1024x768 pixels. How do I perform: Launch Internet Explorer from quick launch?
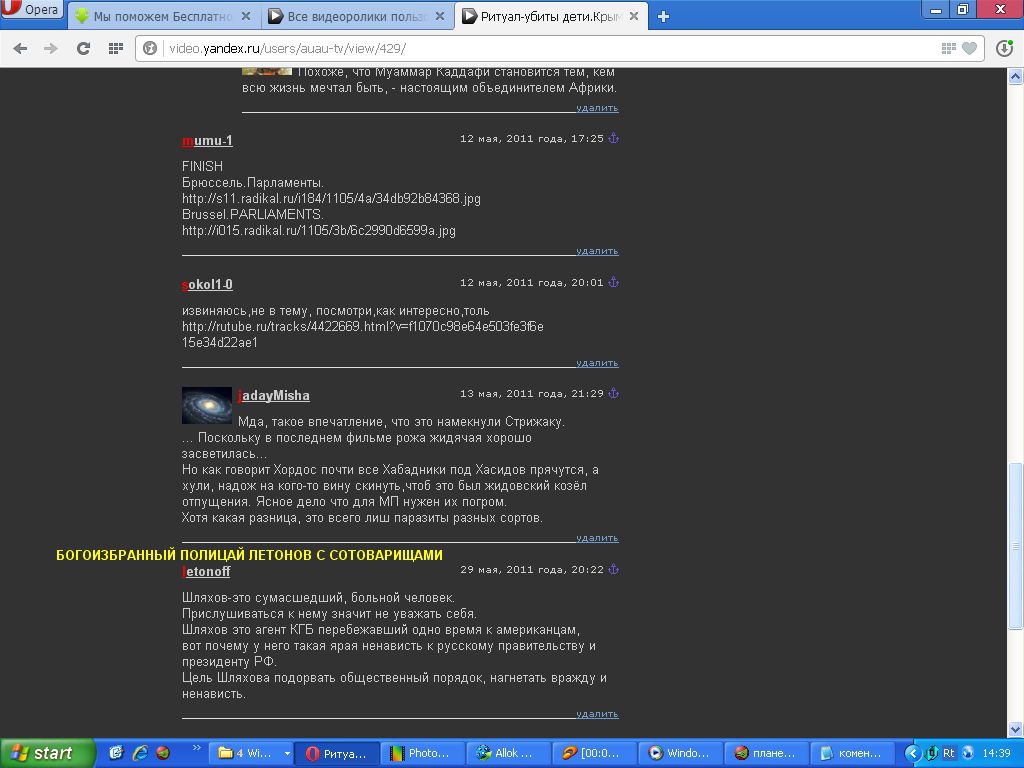point(140,753)
